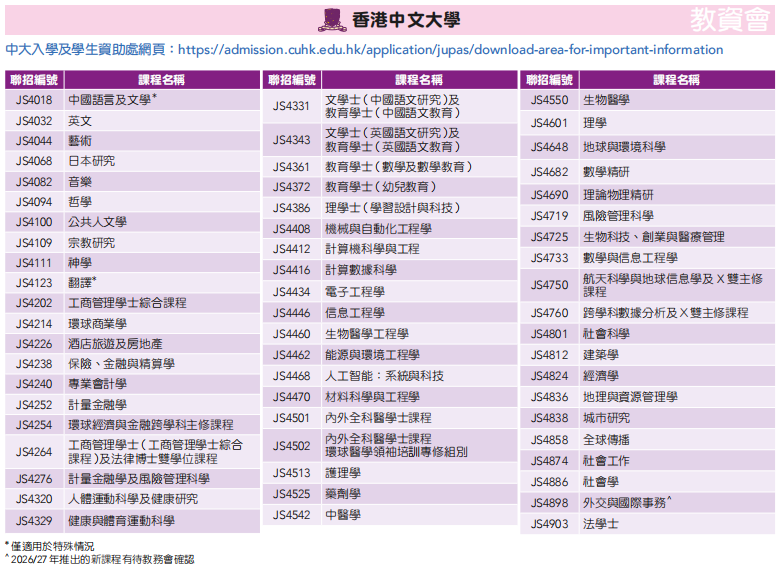The width and height of the screenshot is (781, 568).
Task: Click 法學士 programme name
Action: (x=601, y=524)
